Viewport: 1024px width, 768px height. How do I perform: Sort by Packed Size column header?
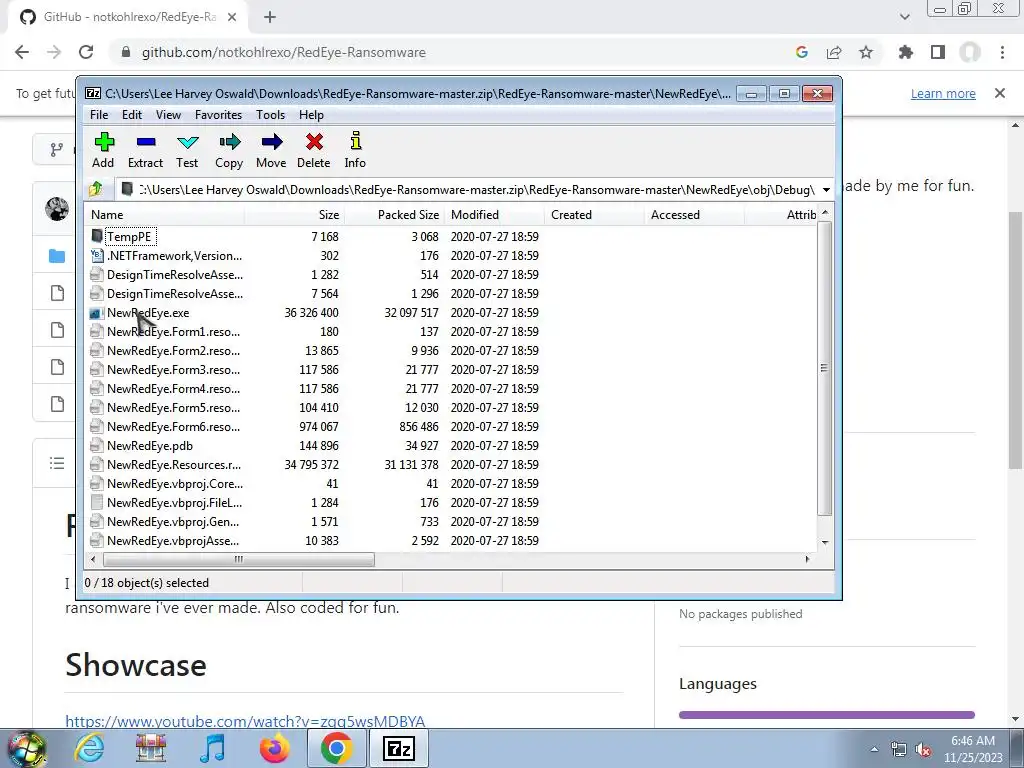coord(394,215)
